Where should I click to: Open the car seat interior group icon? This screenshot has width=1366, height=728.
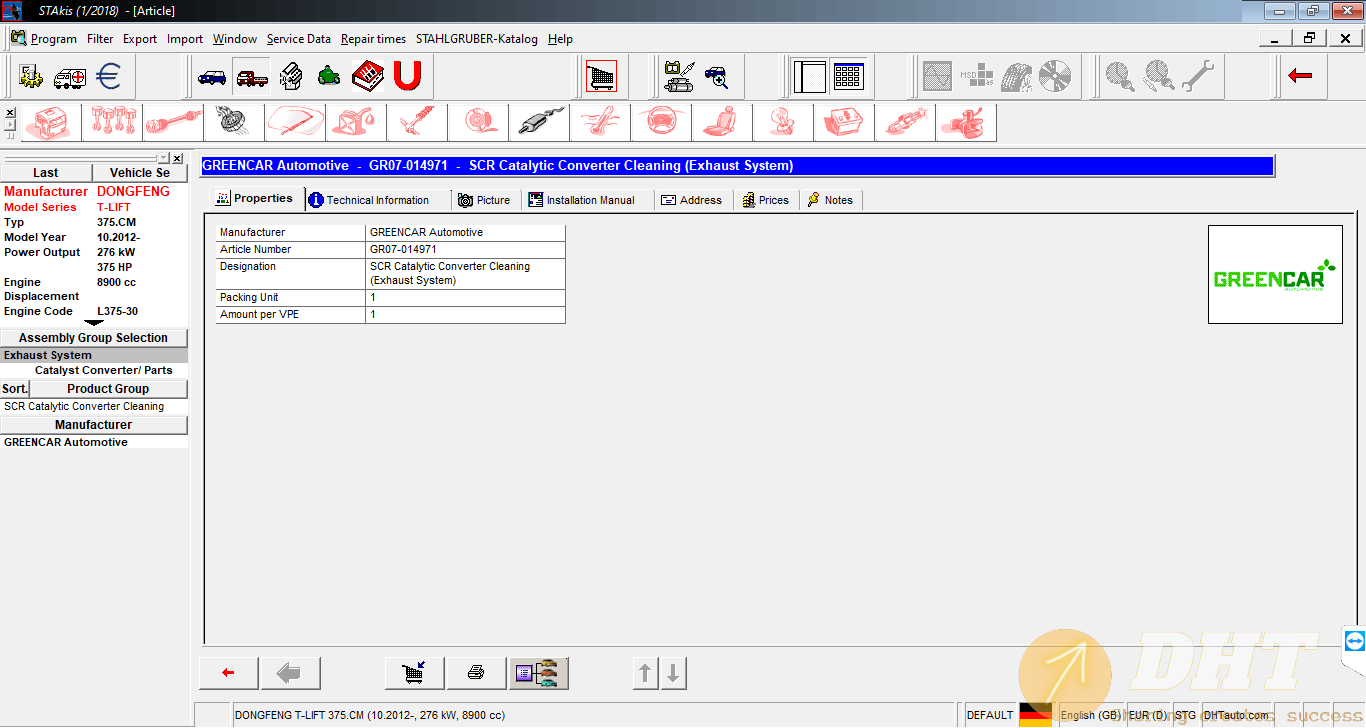[720, 123]
